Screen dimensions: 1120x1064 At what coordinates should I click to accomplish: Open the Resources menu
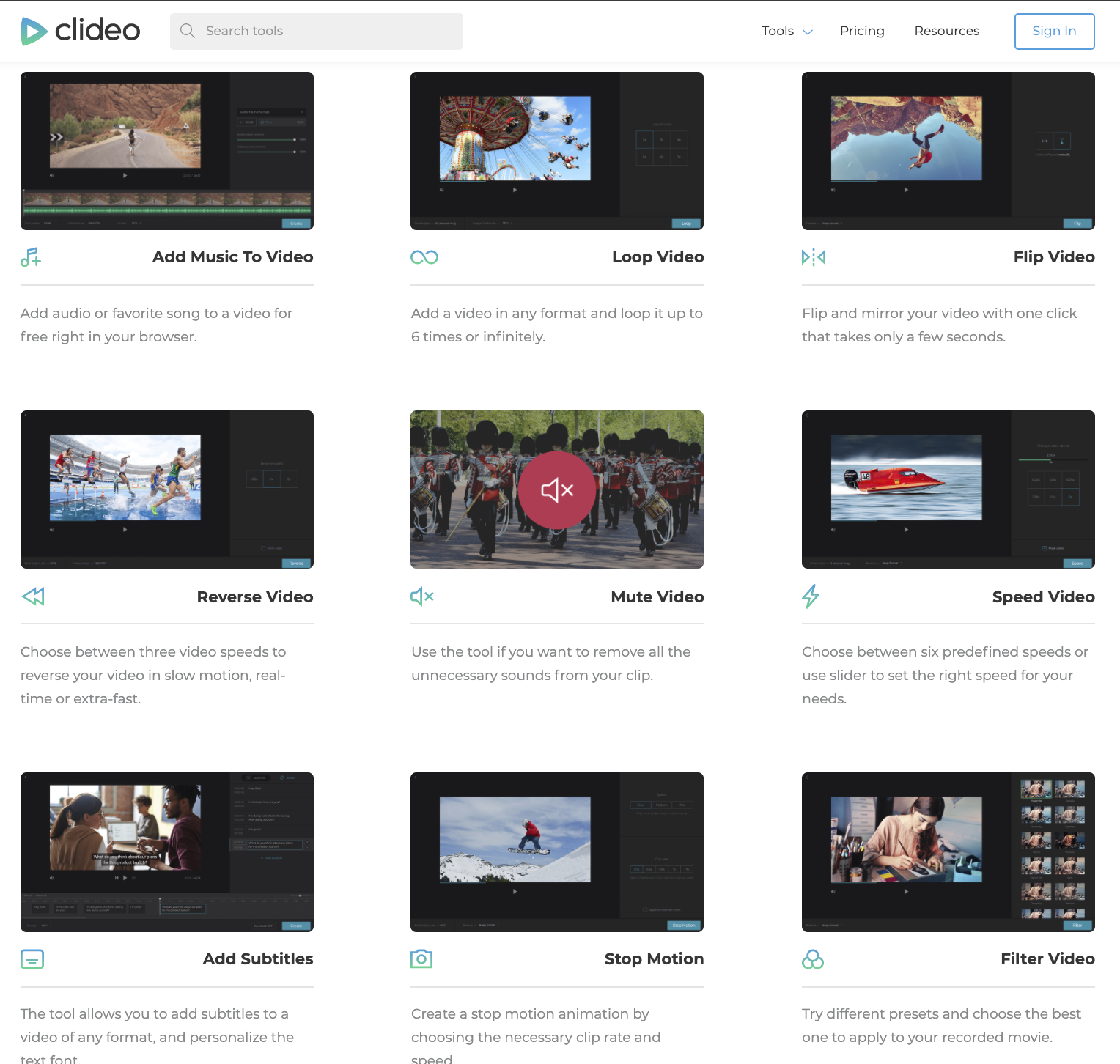coord(946,31)
